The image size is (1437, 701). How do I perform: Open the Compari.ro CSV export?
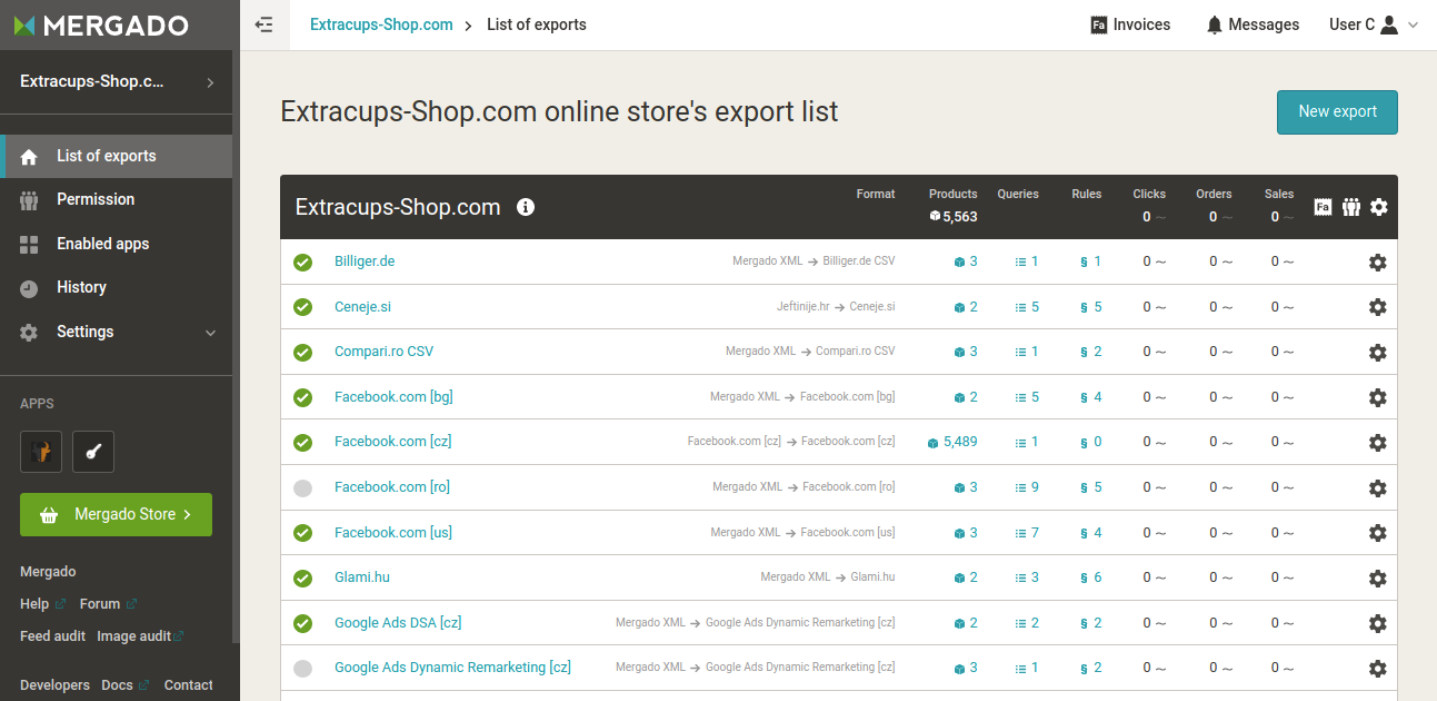[384, 352]
